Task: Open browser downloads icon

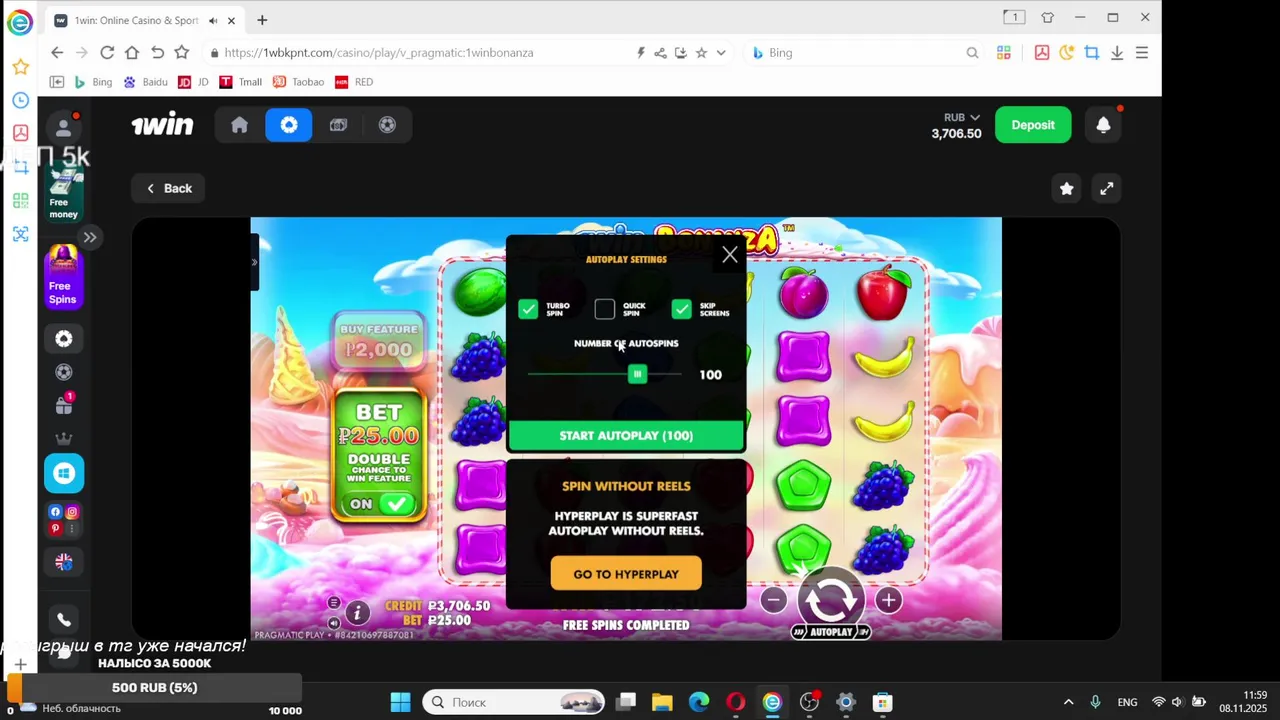Action: click(x=1117, y=53)
